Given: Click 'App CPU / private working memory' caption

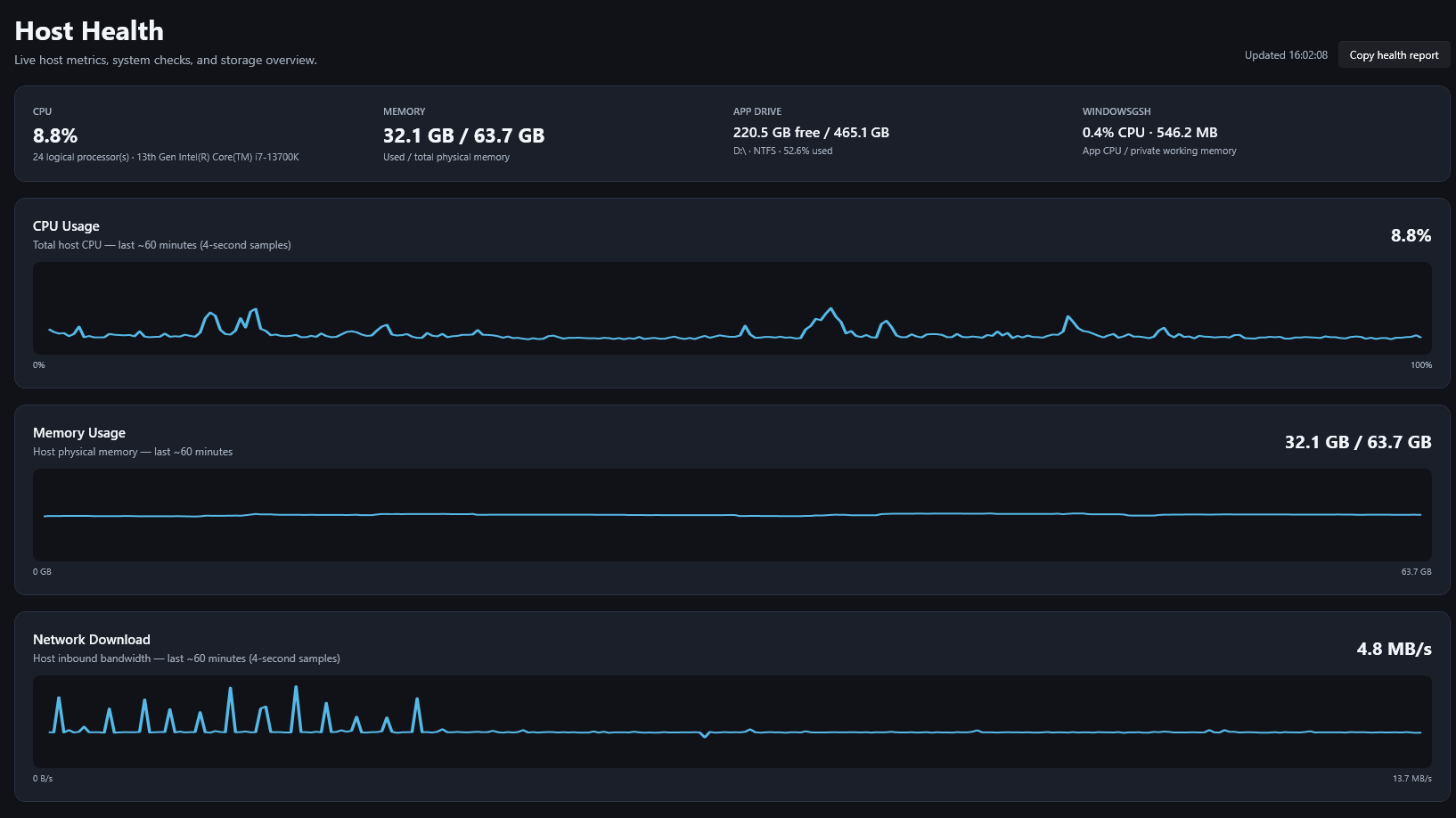Looking at the screenshot, I should pos(1159,151).
